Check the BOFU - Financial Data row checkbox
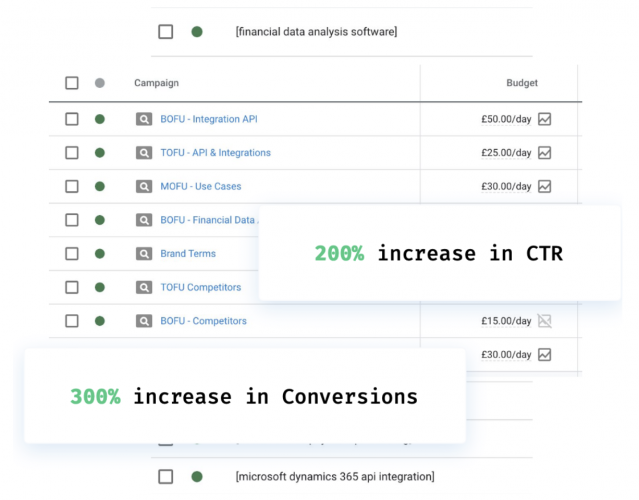Image resolution: width=639 pixels, height=500 pixels. 72,220
